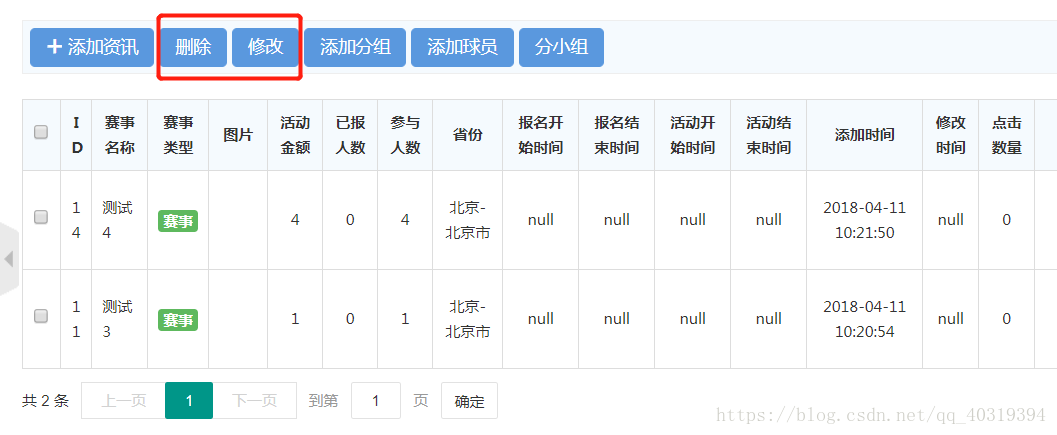Click the 活动金额 value 1 in row 测试3
1057x435 pixels.
click(295, 319)
